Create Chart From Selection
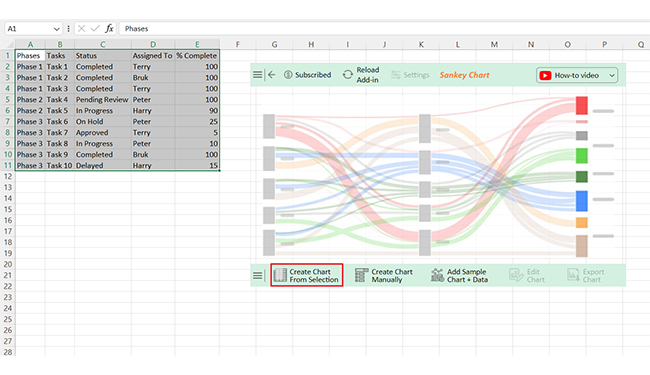 307,275
